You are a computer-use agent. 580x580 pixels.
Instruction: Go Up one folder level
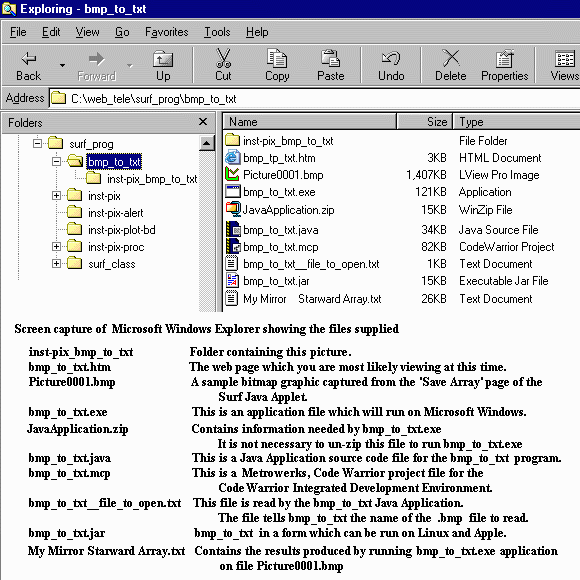click(x=163, y=65)
